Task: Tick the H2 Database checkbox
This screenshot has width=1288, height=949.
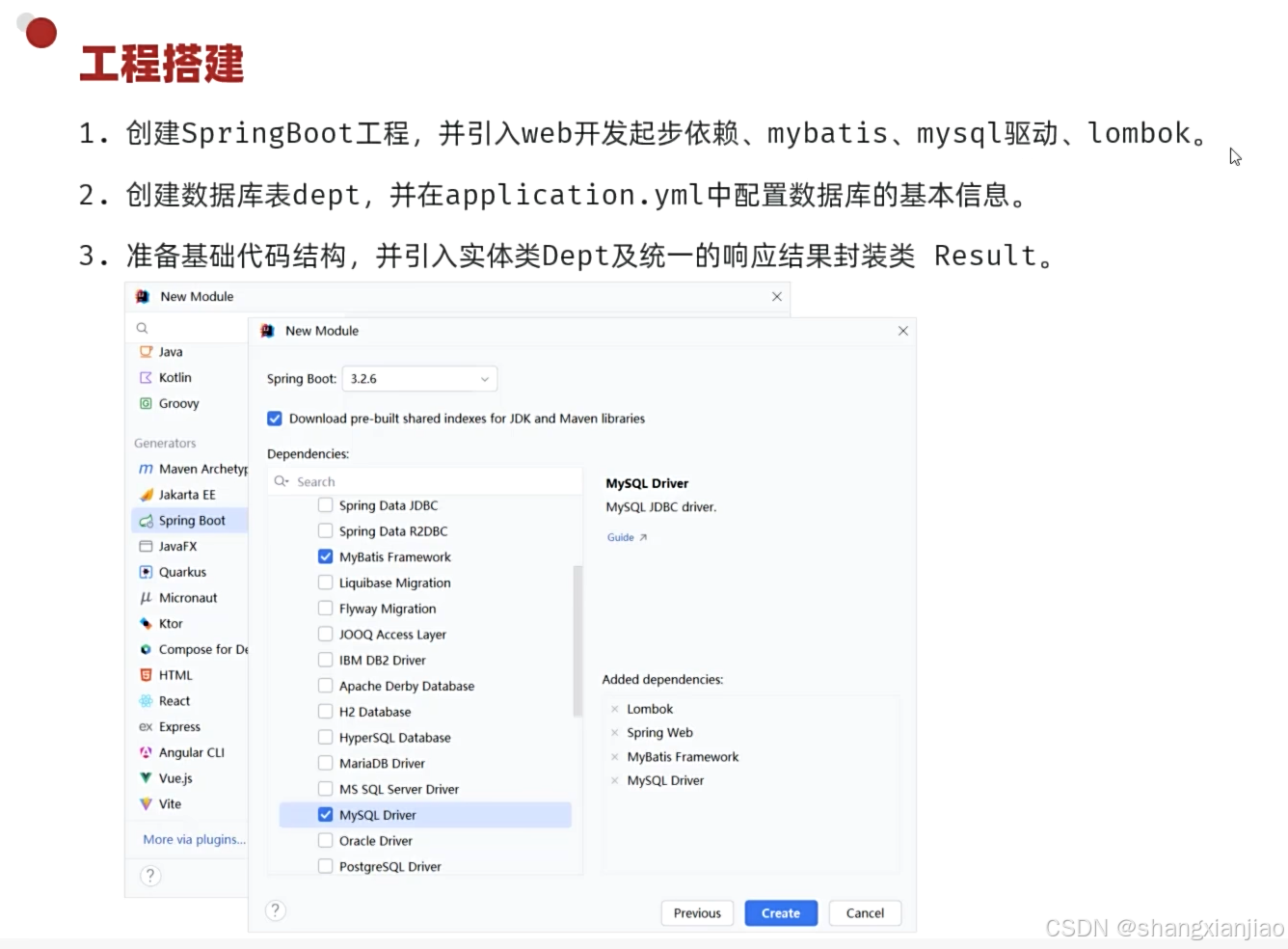Action: [x=326, y=712]
